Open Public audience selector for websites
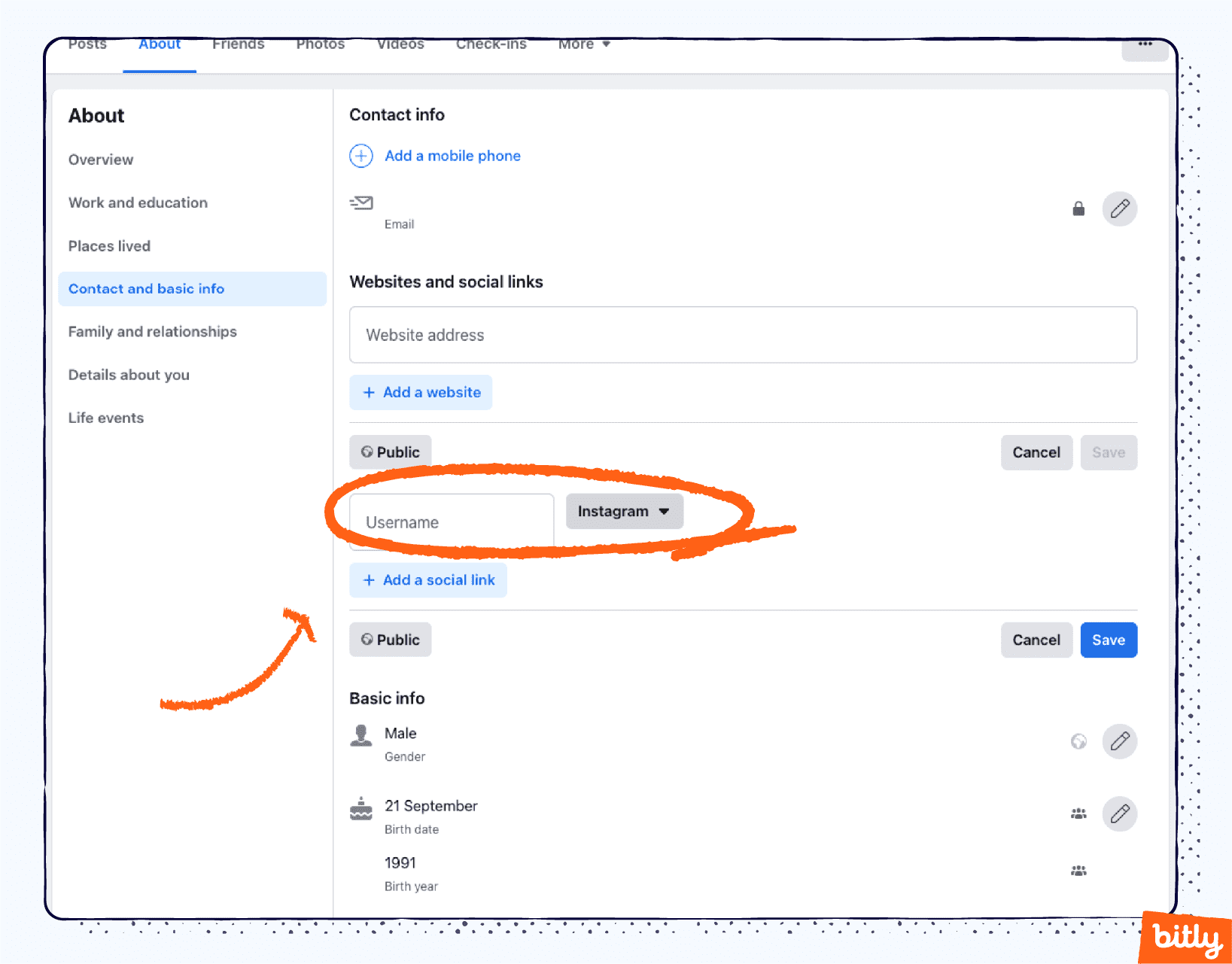 (x=390, y=452)
